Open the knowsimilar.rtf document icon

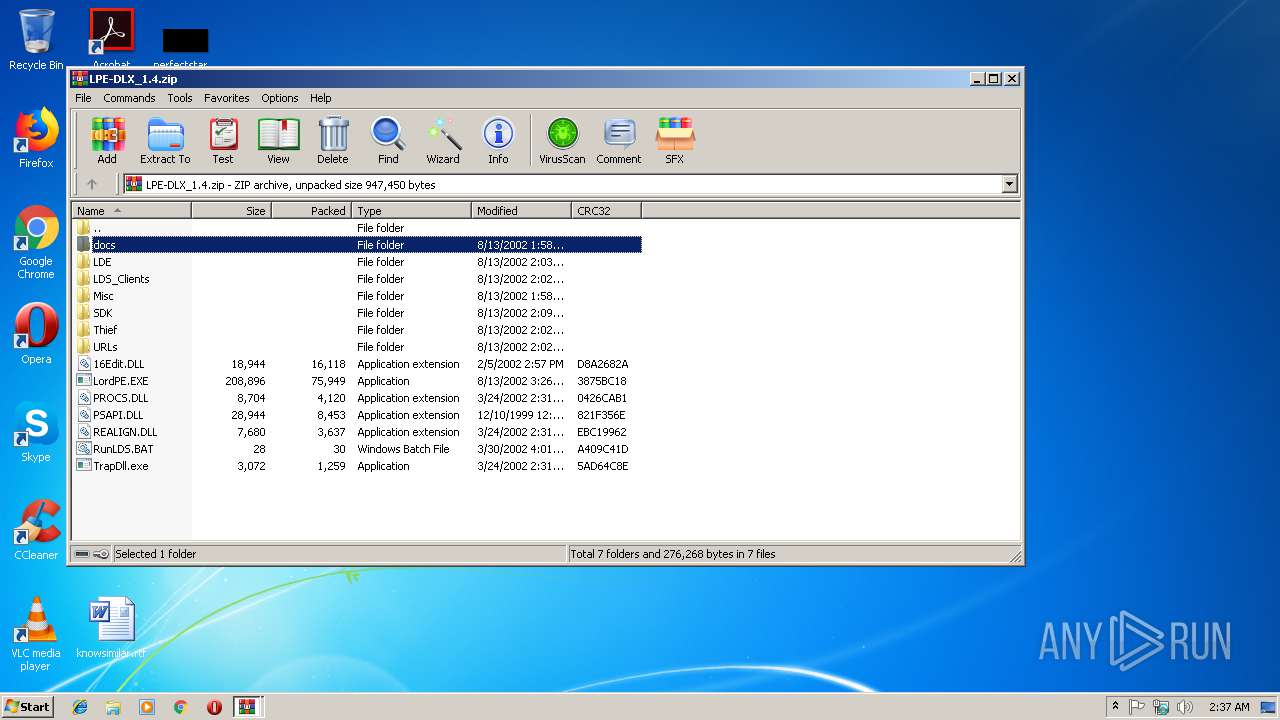click(111, 628)
